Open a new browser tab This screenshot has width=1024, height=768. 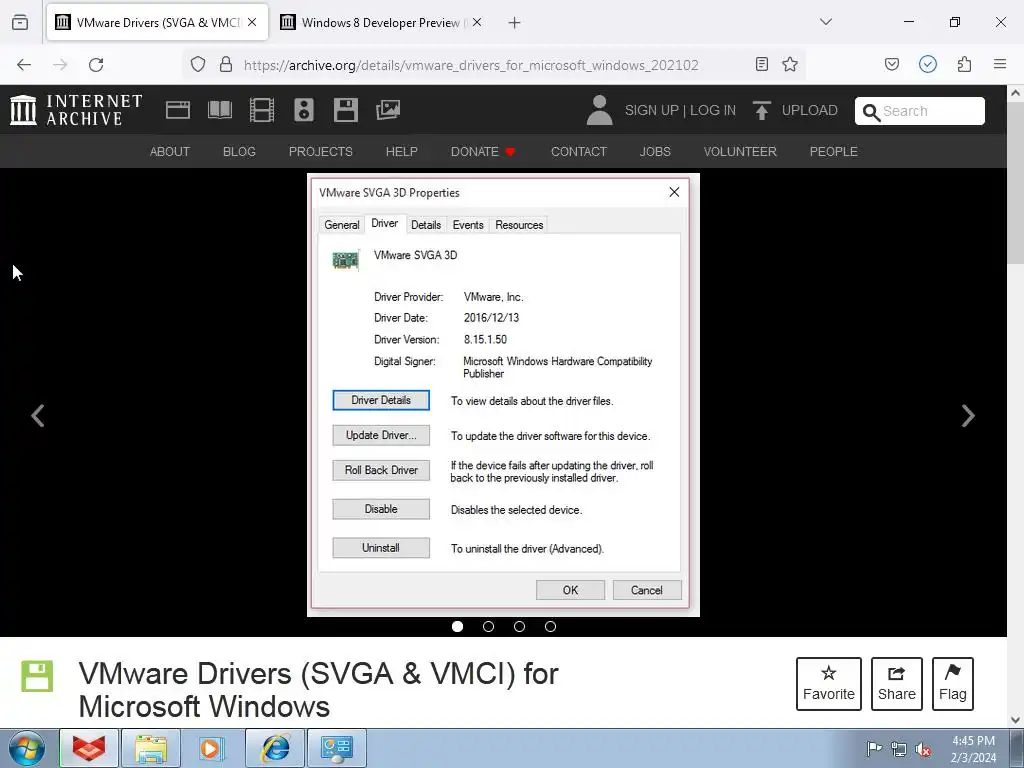pyautogui.click(x=514, y=23)
